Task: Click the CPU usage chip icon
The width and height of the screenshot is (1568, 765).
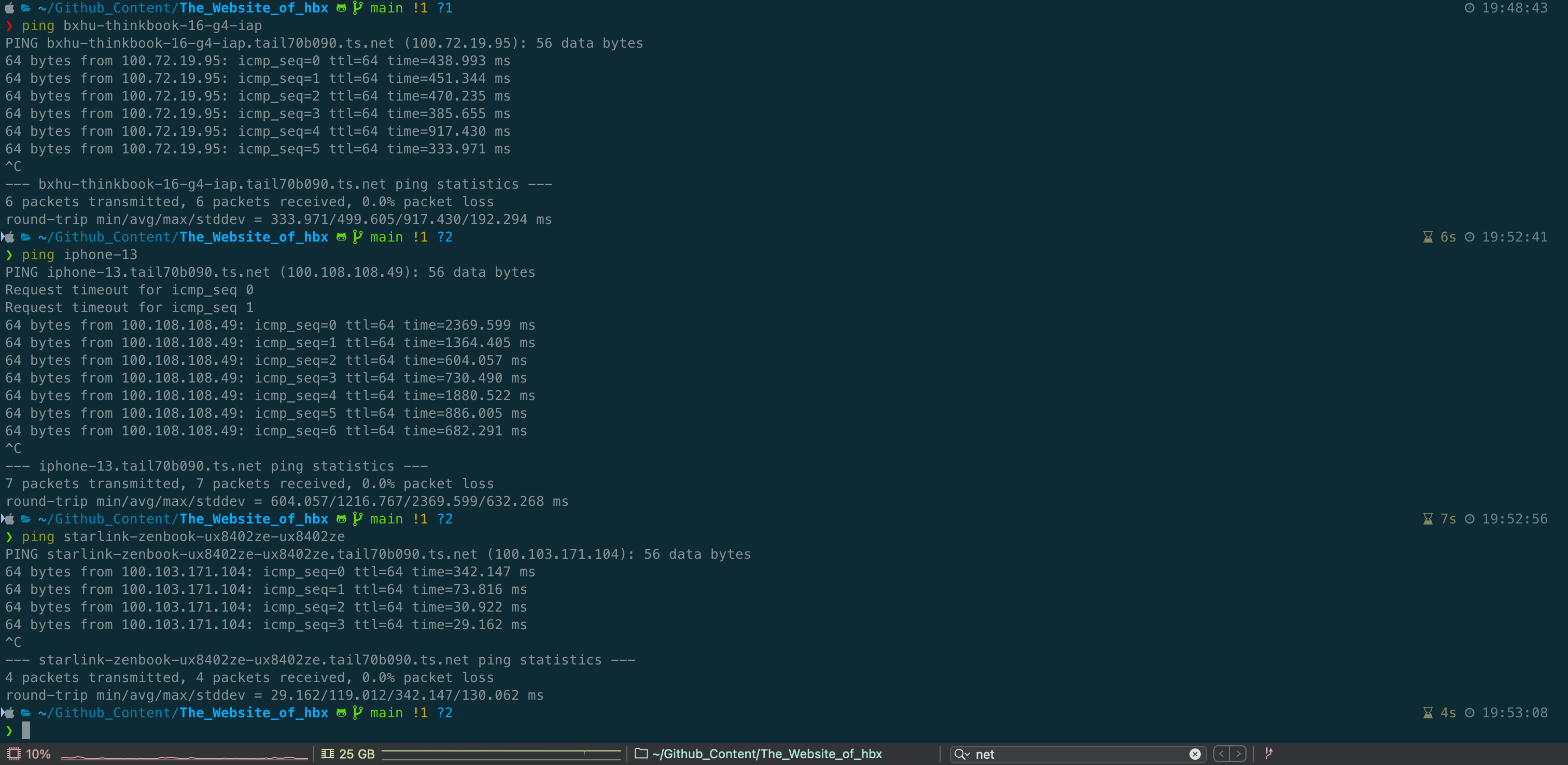Action: pyautogui.click(x=13, y=754)
